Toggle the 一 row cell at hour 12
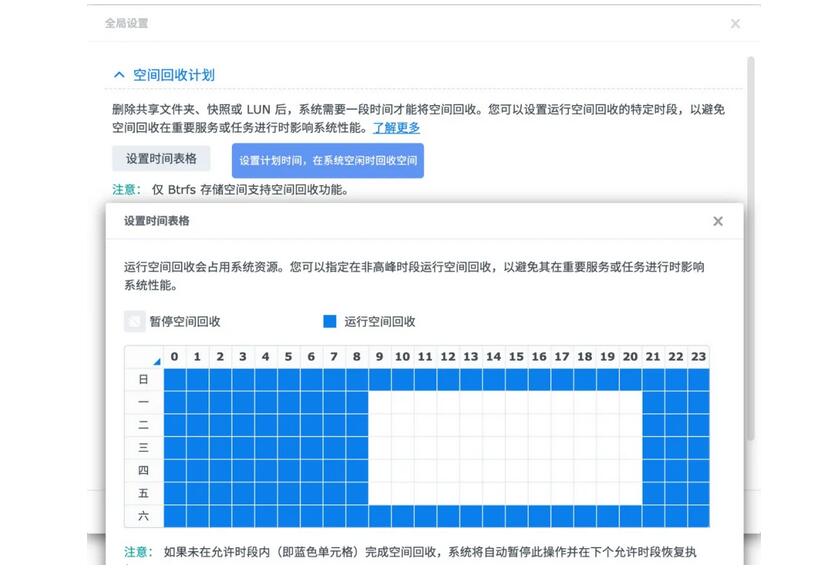 click(448, 402)
